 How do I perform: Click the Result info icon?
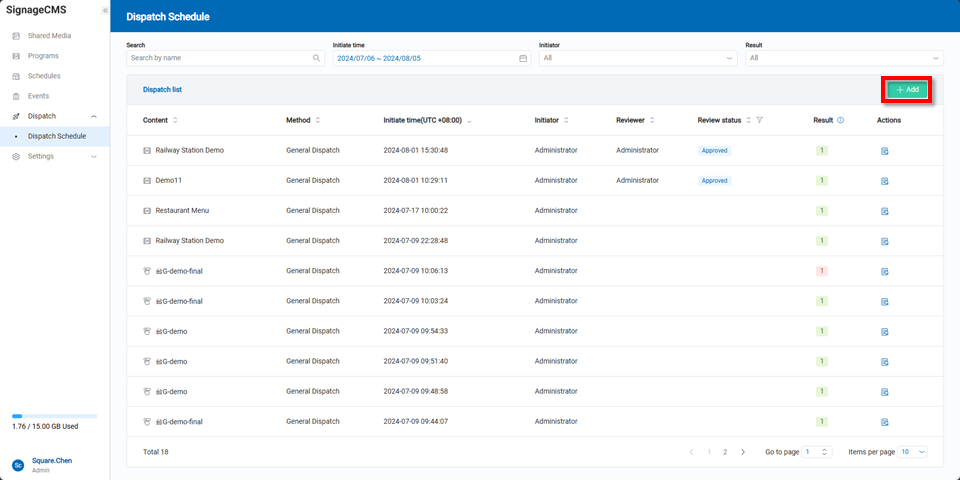click(840, 120)
